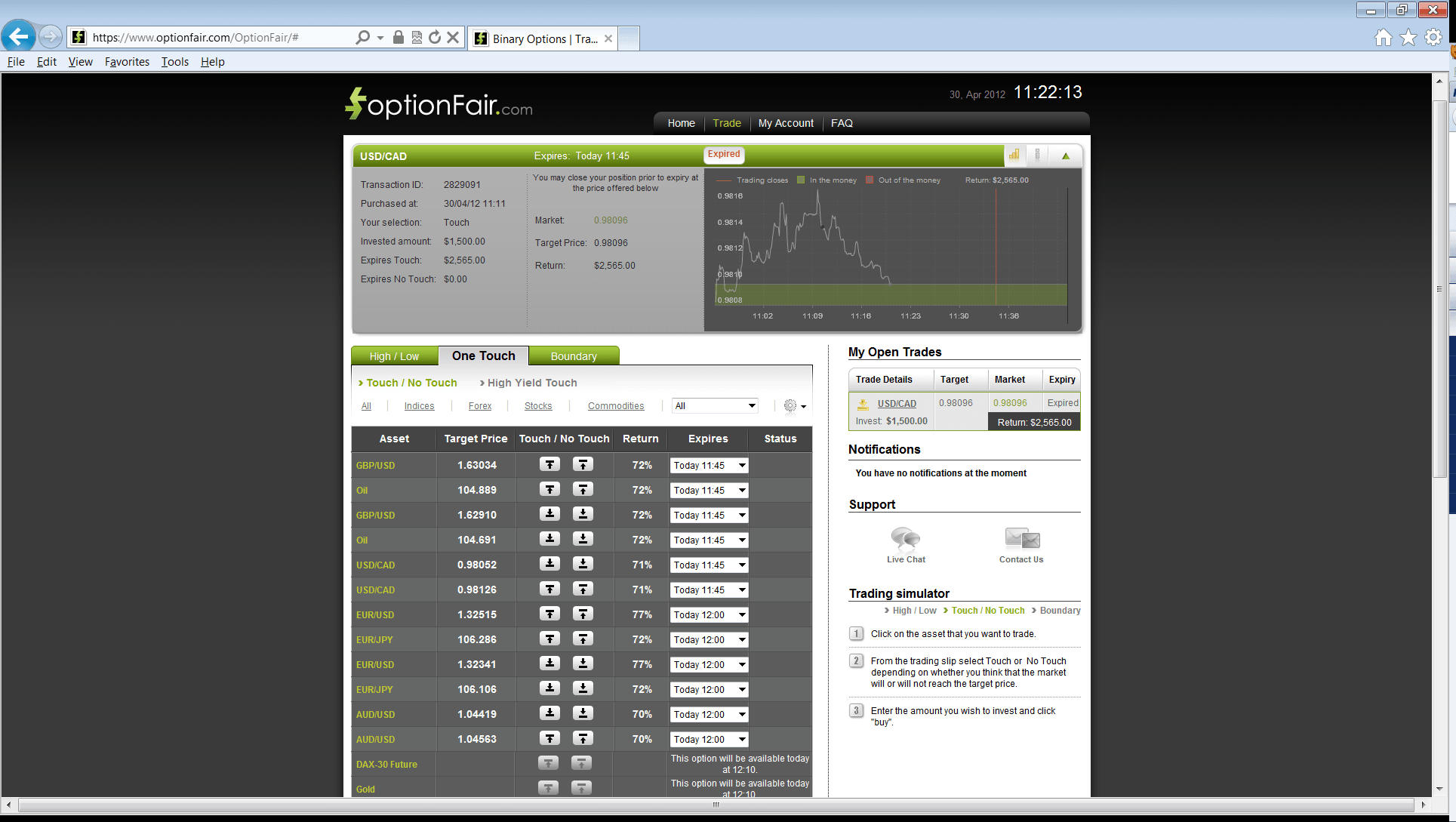Click the optionFair.com logo
Image resolution: width=1456 pixels, height=822 pixels.
[438, 104]
